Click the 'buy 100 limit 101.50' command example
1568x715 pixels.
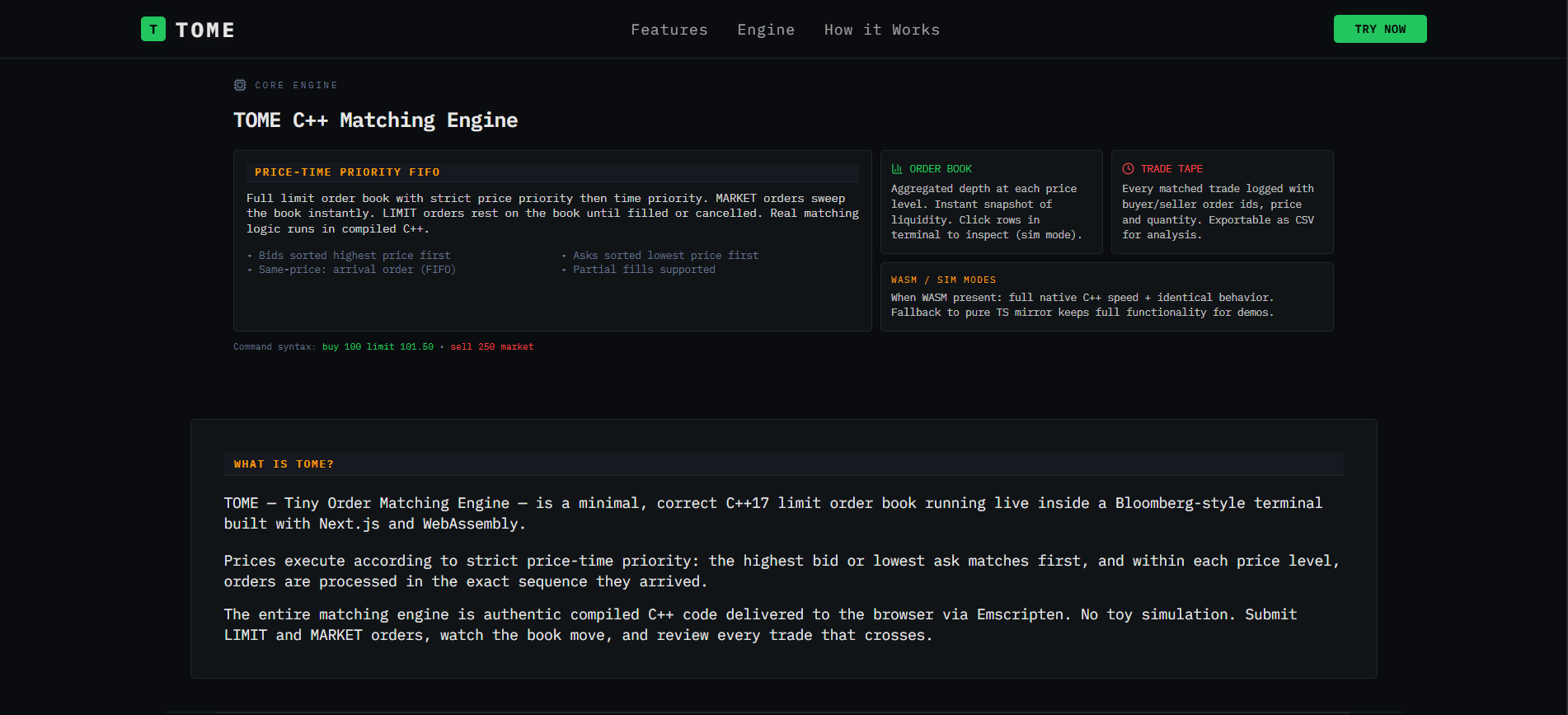(378, 346)
